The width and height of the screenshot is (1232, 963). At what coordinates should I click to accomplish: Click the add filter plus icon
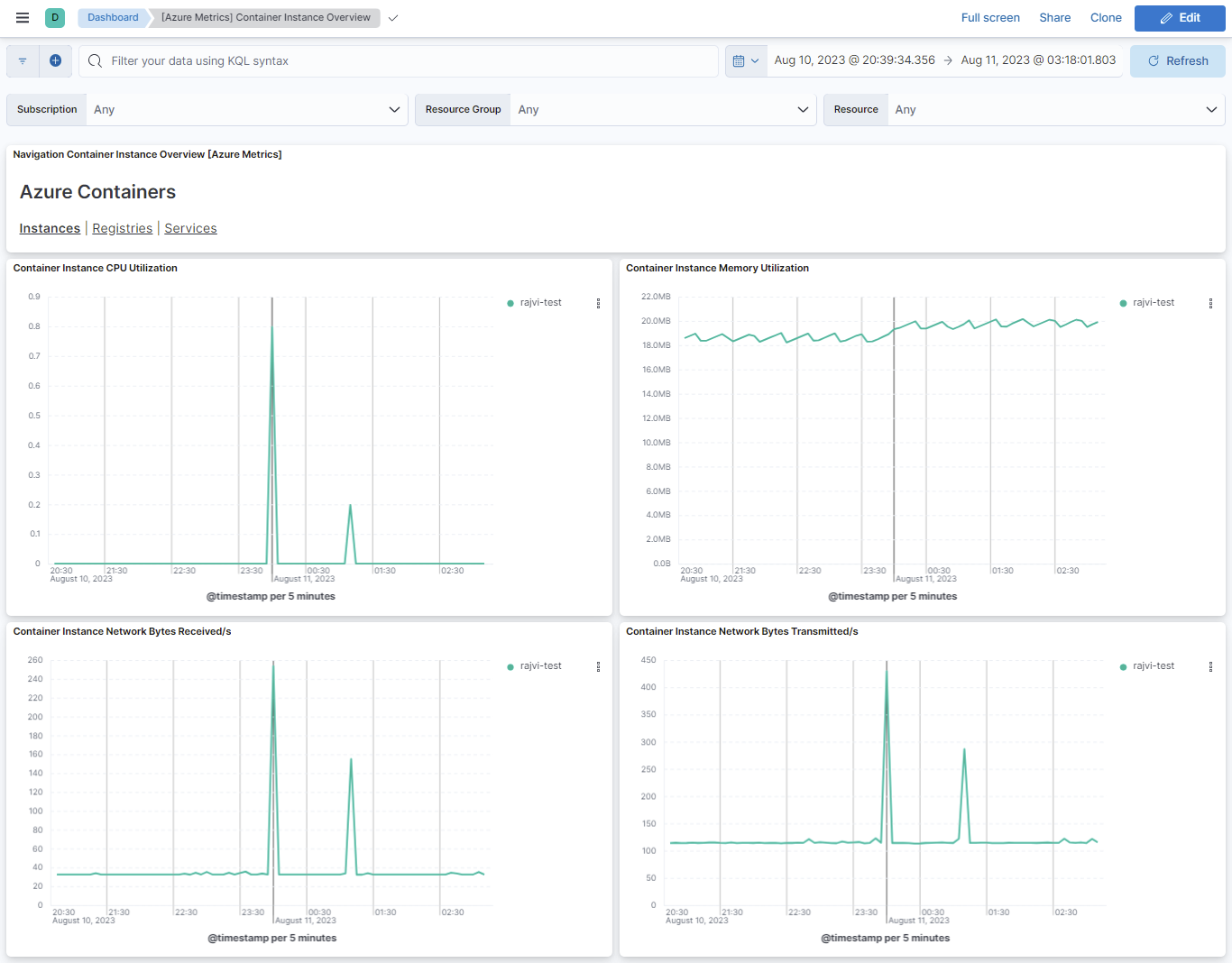pos(55,60)
